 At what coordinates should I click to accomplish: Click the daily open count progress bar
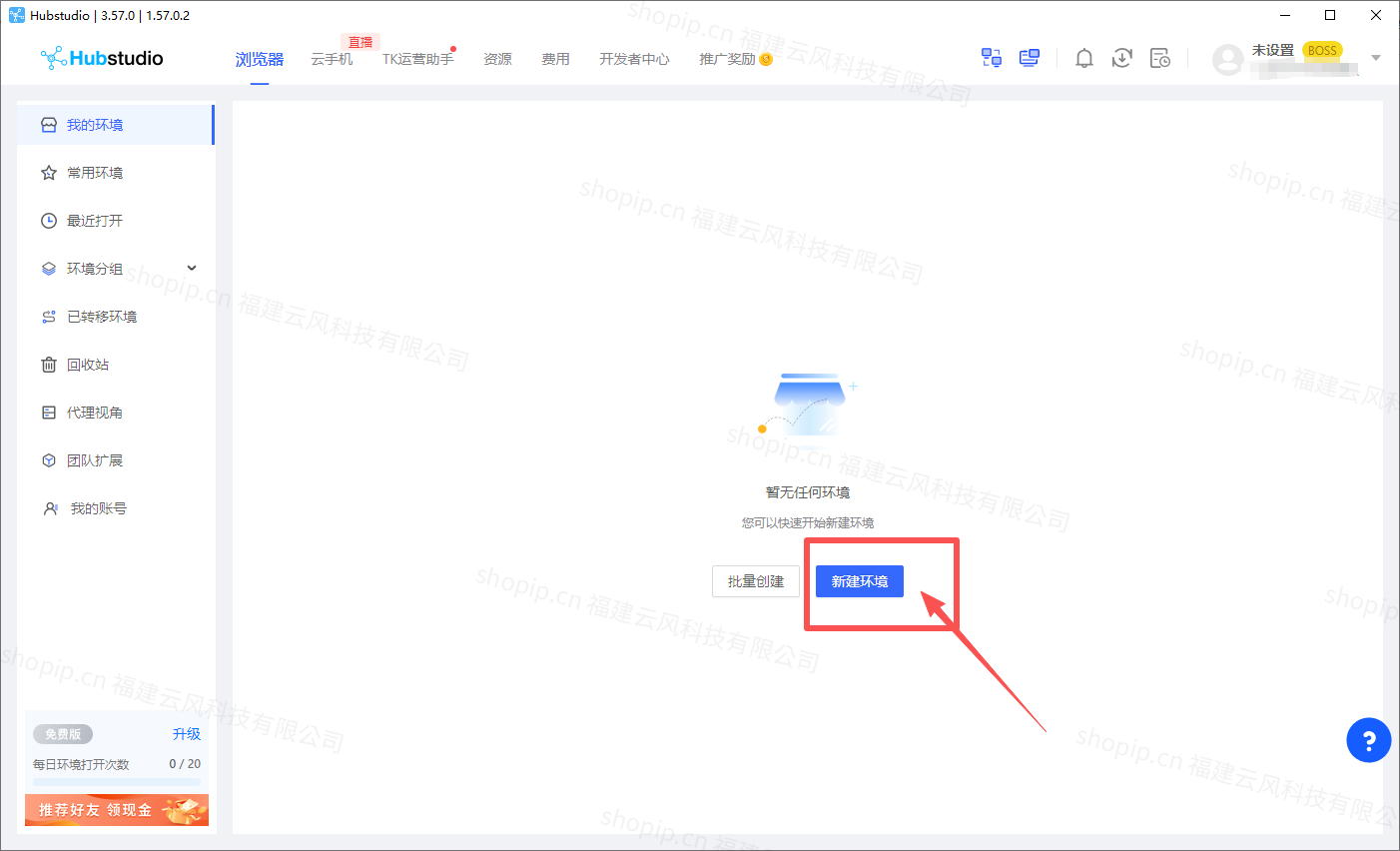click(117, 781)
